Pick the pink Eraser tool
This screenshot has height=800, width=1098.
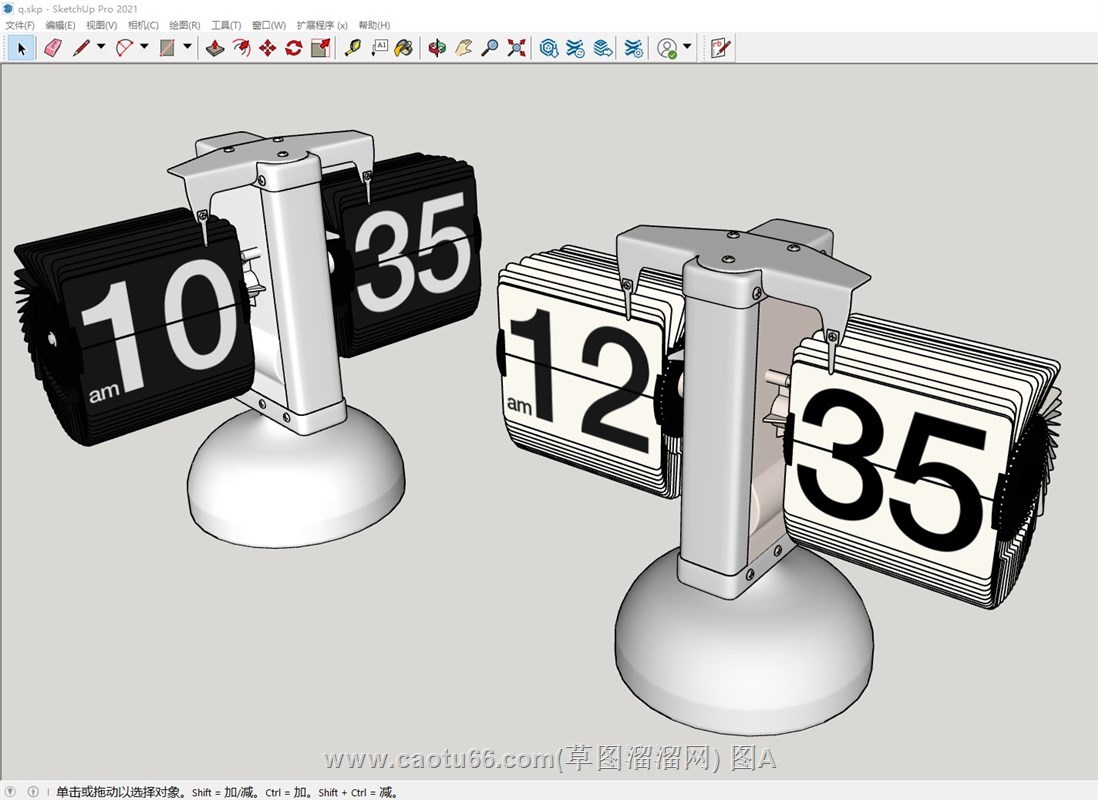point(52,47)
